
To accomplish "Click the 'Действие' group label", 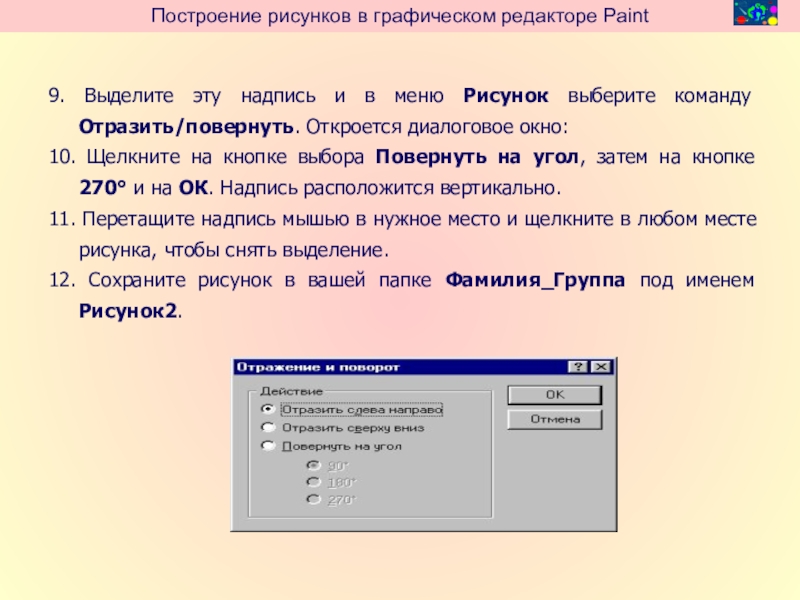I will point(291,391).
